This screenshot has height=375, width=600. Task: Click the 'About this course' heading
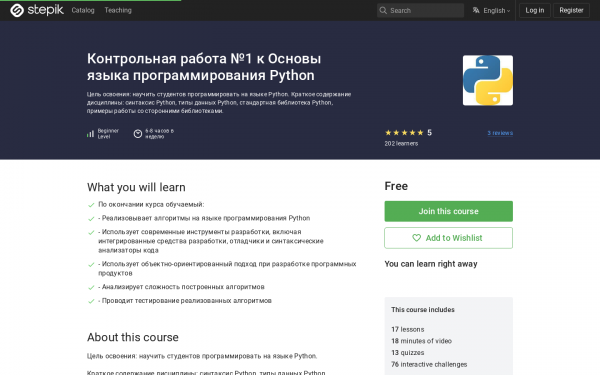coord(133,337)
